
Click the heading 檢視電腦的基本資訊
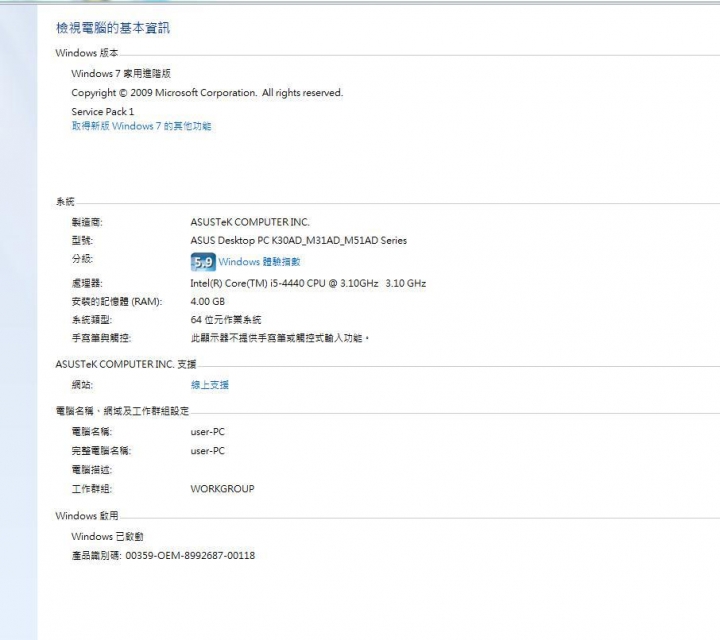[113, 28]
